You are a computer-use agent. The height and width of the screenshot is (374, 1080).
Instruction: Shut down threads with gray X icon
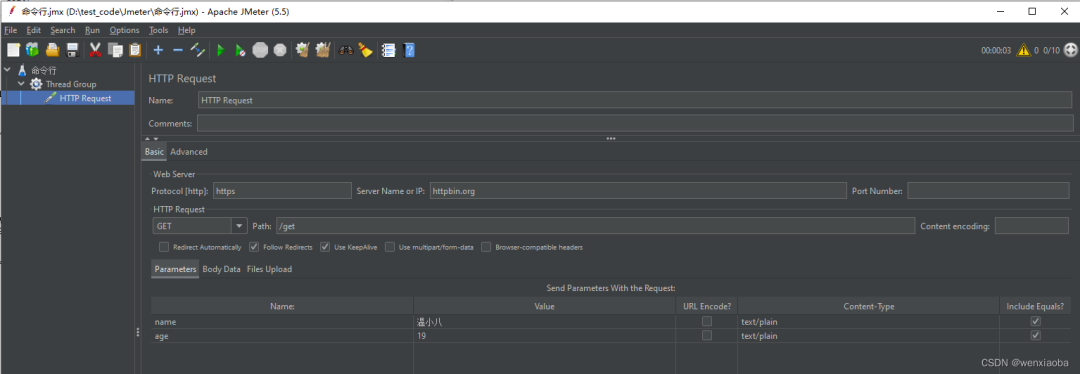280,50
